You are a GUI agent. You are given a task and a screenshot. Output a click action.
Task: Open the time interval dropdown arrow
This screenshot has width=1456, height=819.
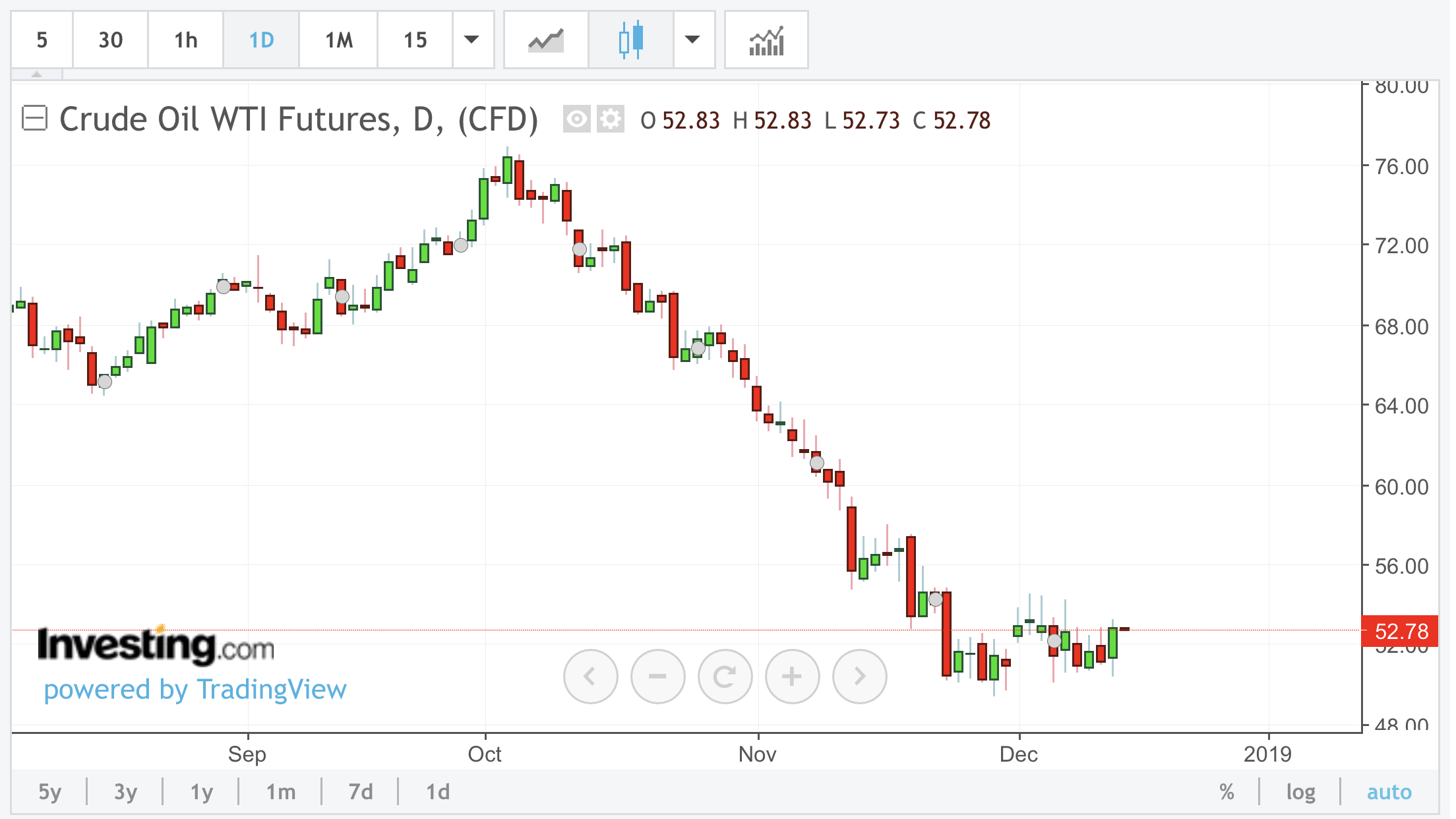[x=472, y=40]
